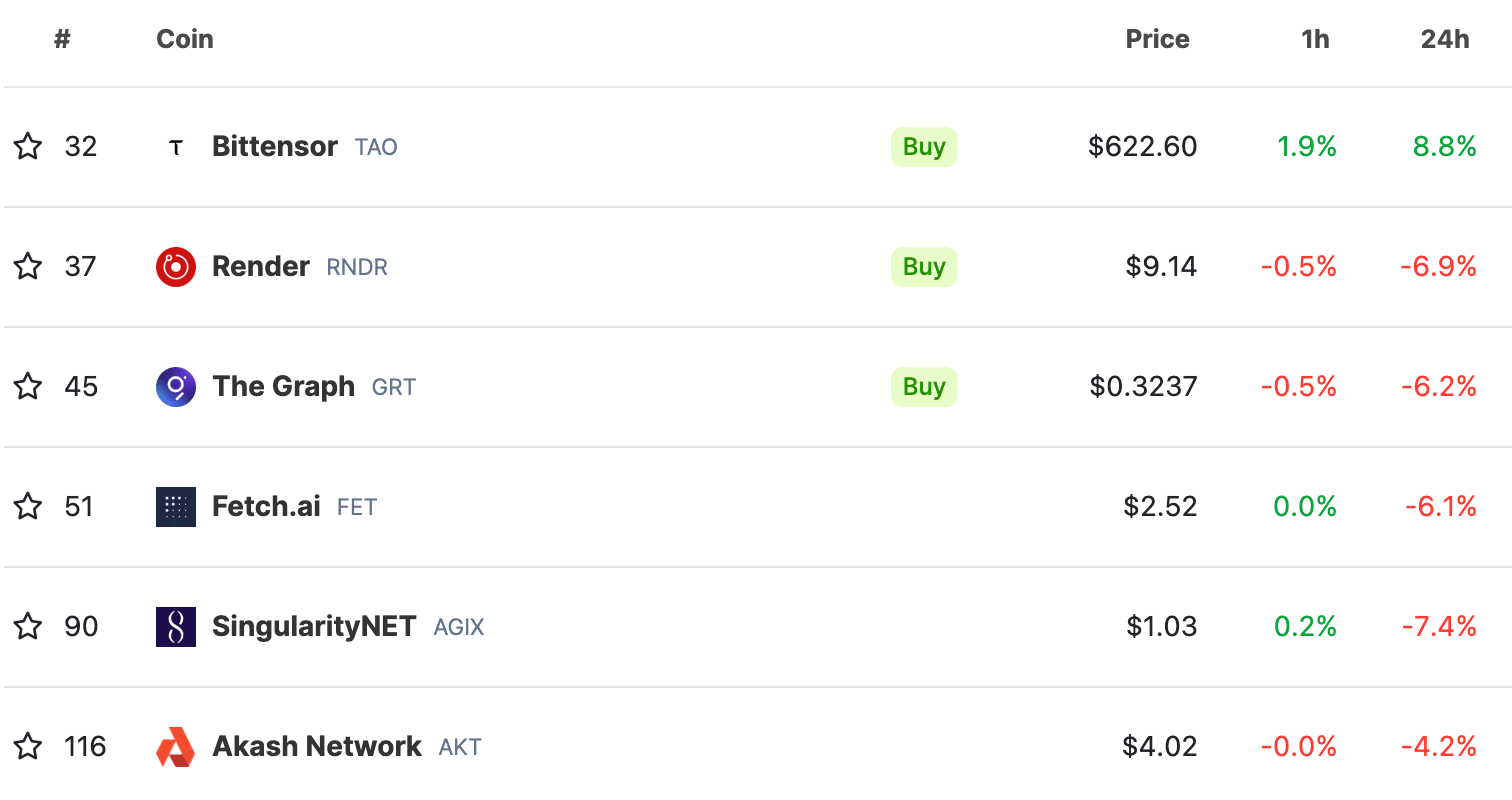The height and width of the screenshot is (800, 1512).
Task: Sort the table by Price column
Action: (1157, 39)
